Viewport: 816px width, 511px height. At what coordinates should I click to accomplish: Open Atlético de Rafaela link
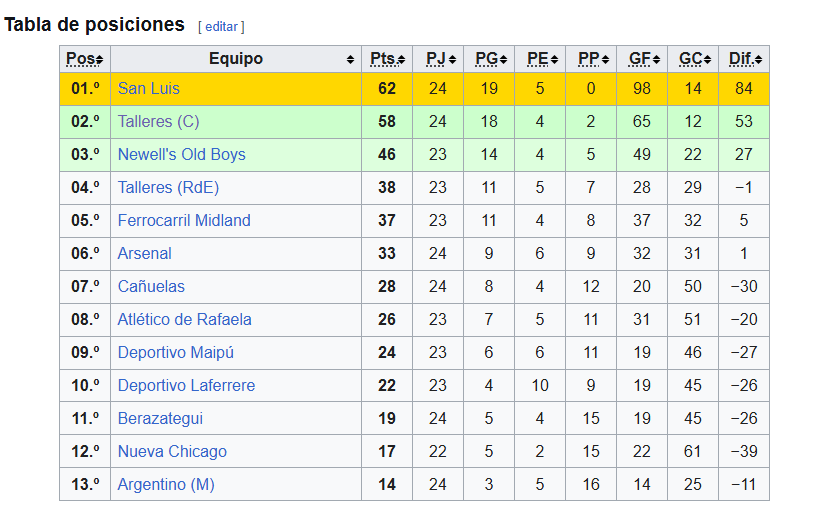pyautogui.click(x=184, y=320)
